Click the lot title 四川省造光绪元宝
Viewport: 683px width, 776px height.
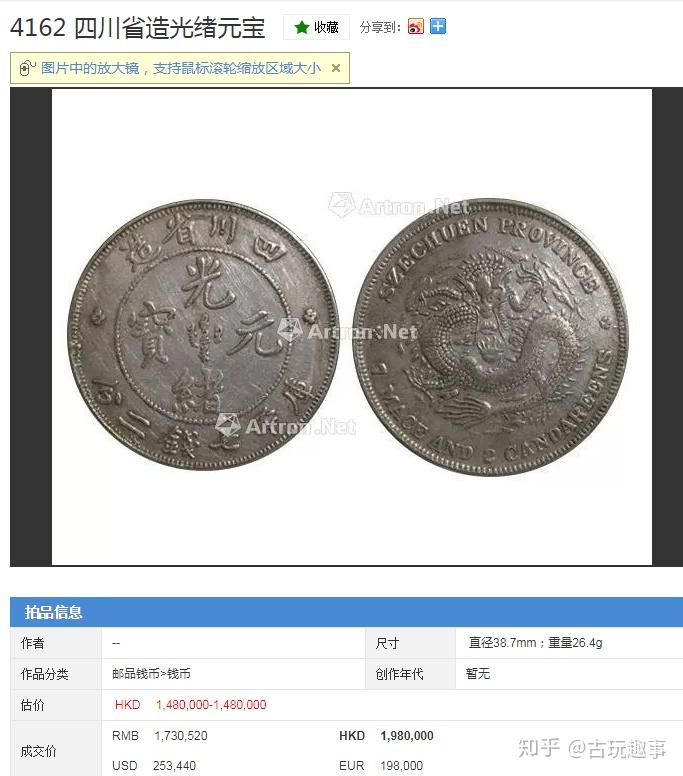pos(169,28)
